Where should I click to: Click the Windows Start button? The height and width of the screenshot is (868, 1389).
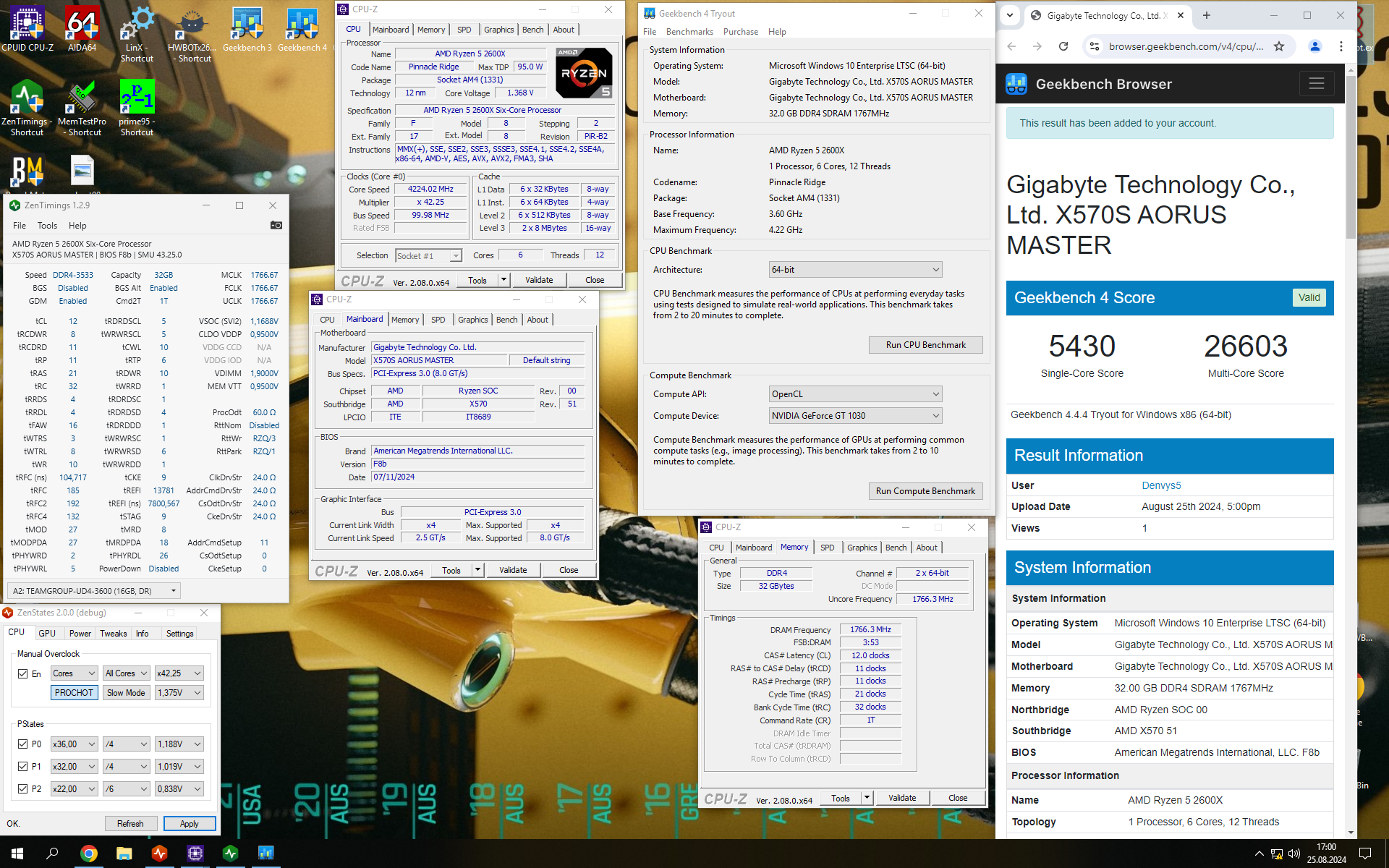click(x=17, y=854)
